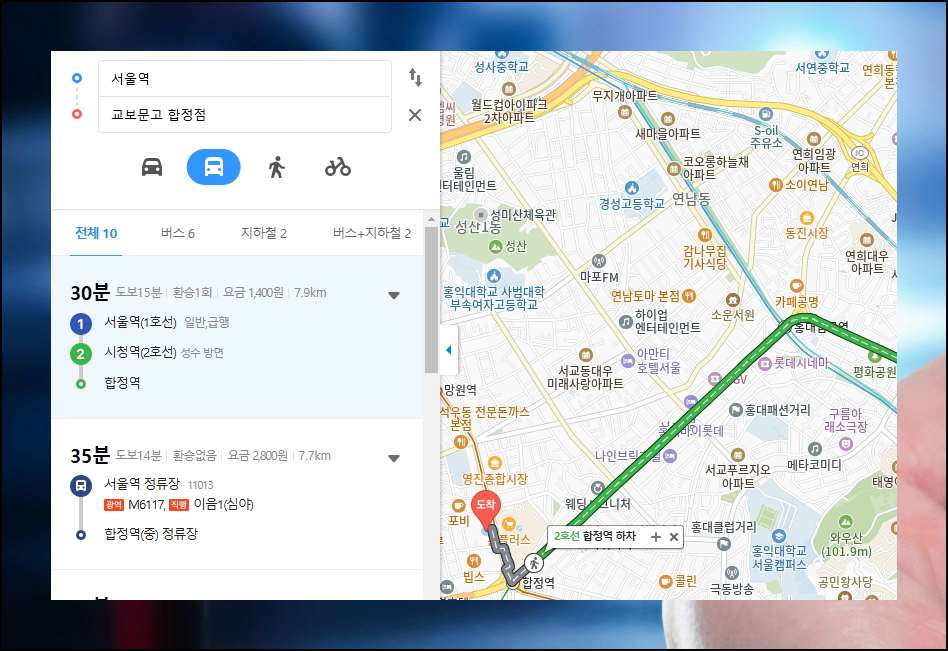Viewport: 948px width, 651px height.
Task: Click 경성고등학교 school icon on map
Action: pyautogui.click(x=632, y=188)
